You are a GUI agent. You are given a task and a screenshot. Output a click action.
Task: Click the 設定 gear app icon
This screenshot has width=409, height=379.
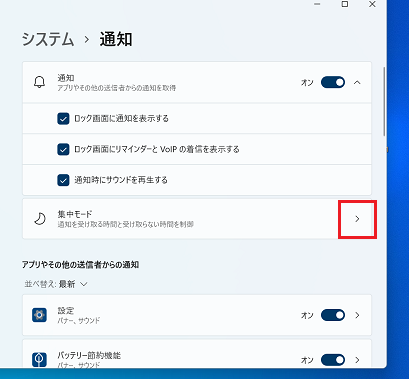39,315
